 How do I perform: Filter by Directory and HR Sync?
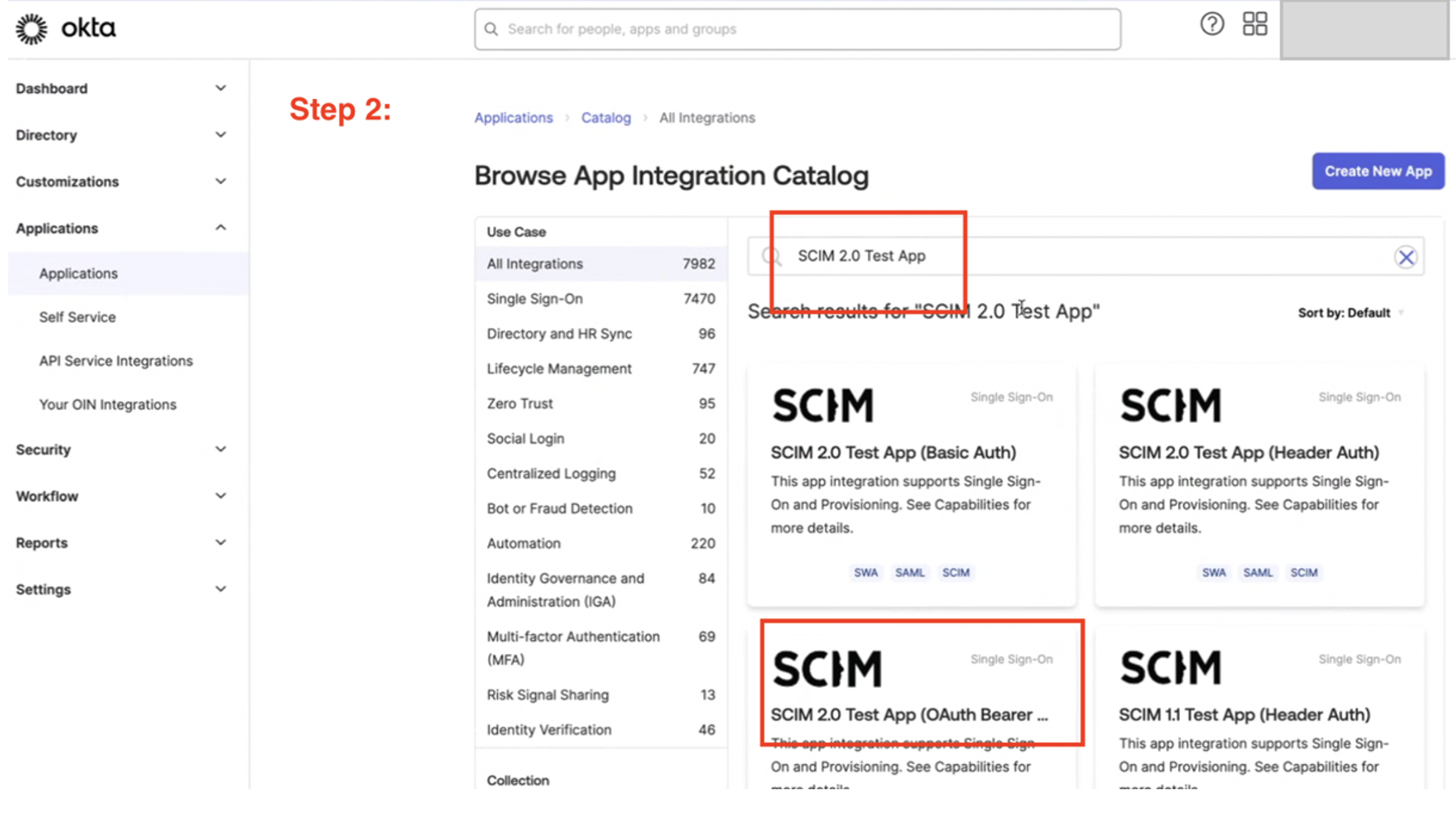pyautogui.click(x=601, y=334)
